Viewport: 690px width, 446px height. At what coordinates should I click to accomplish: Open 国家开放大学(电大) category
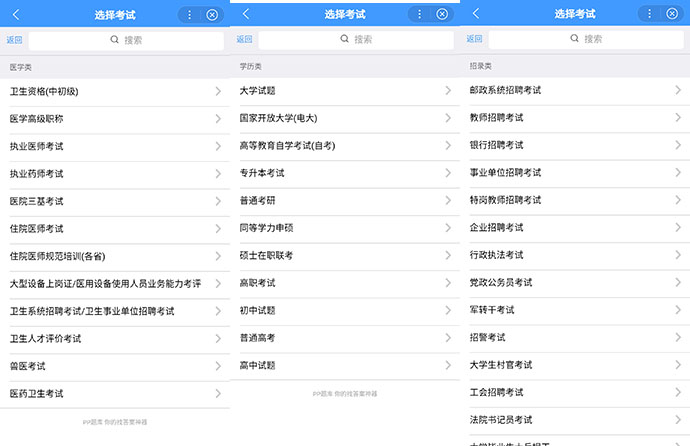[x=345, y=118]
